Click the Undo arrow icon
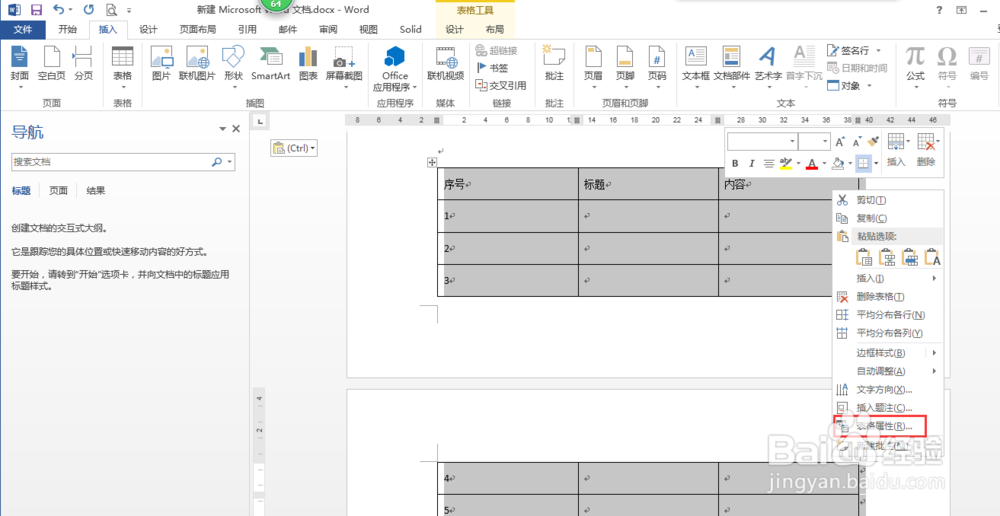The width and height of the screenshot is (1000, 516). (x=58, y=10)
